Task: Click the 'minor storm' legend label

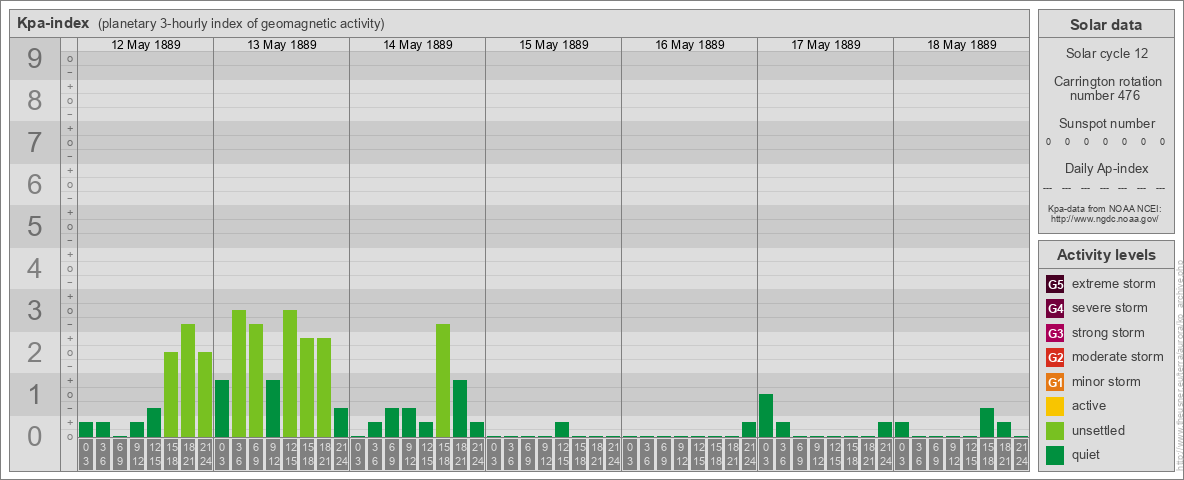Action: coord(1106,382)
